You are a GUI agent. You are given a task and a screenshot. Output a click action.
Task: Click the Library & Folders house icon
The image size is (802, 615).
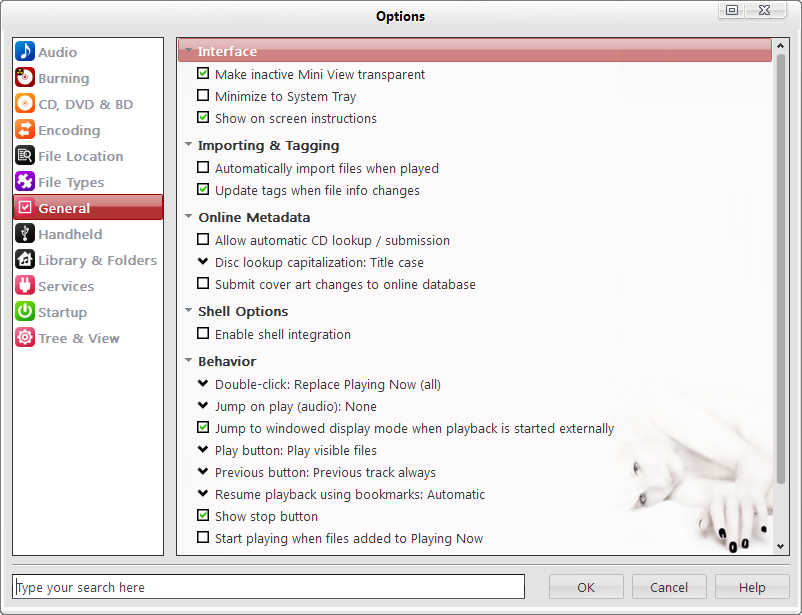click(25, 259)
